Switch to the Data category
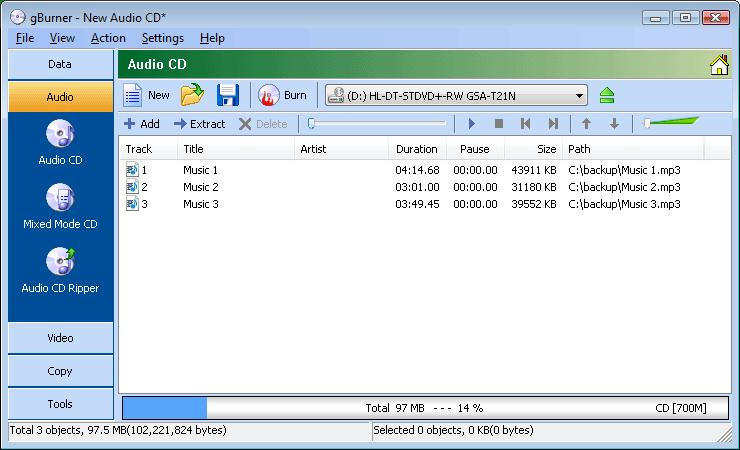The image size is (740, 450). (x=60, y=65)
